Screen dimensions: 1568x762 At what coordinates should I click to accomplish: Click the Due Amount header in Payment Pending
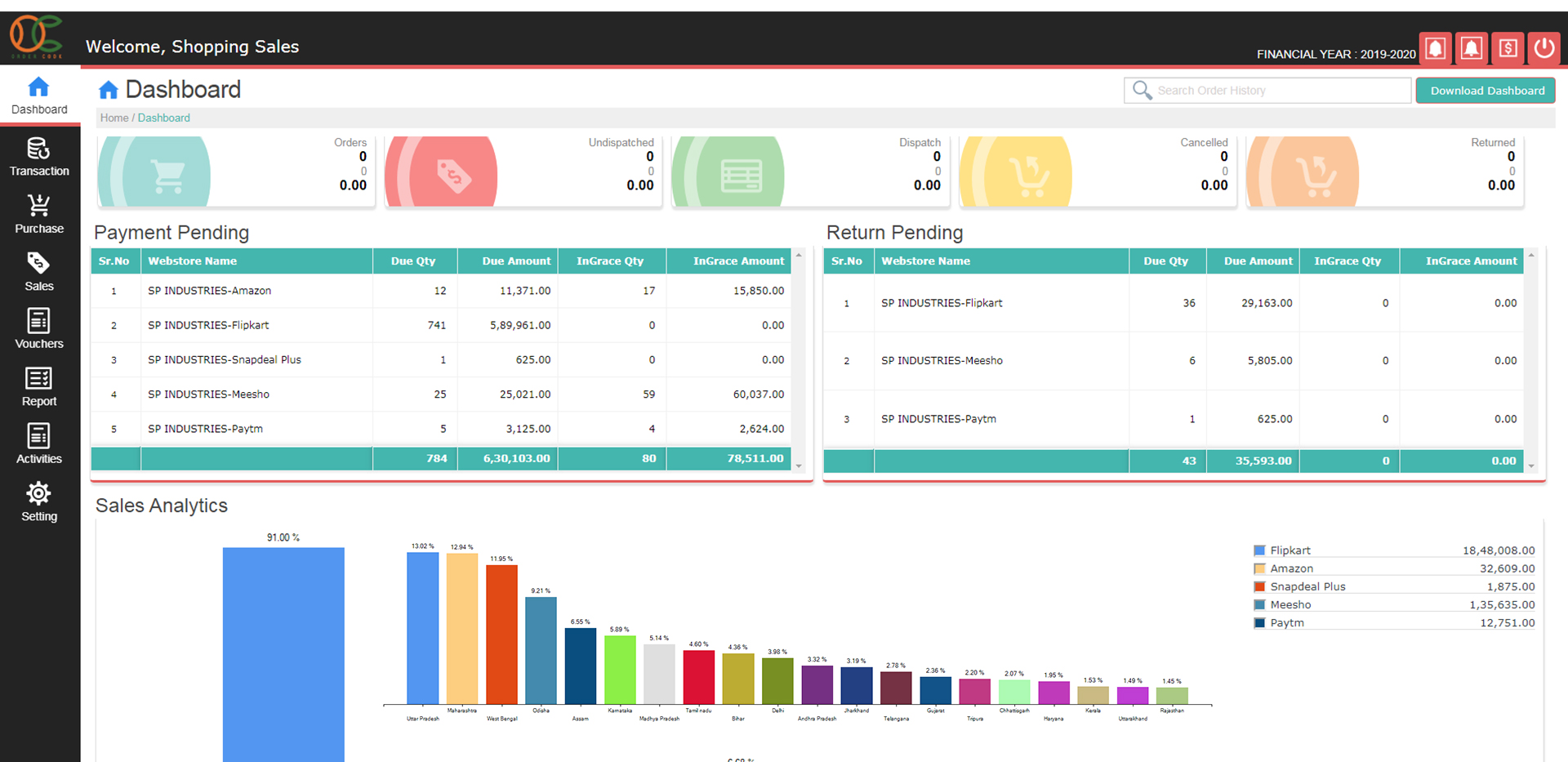(x=516, y=261)
